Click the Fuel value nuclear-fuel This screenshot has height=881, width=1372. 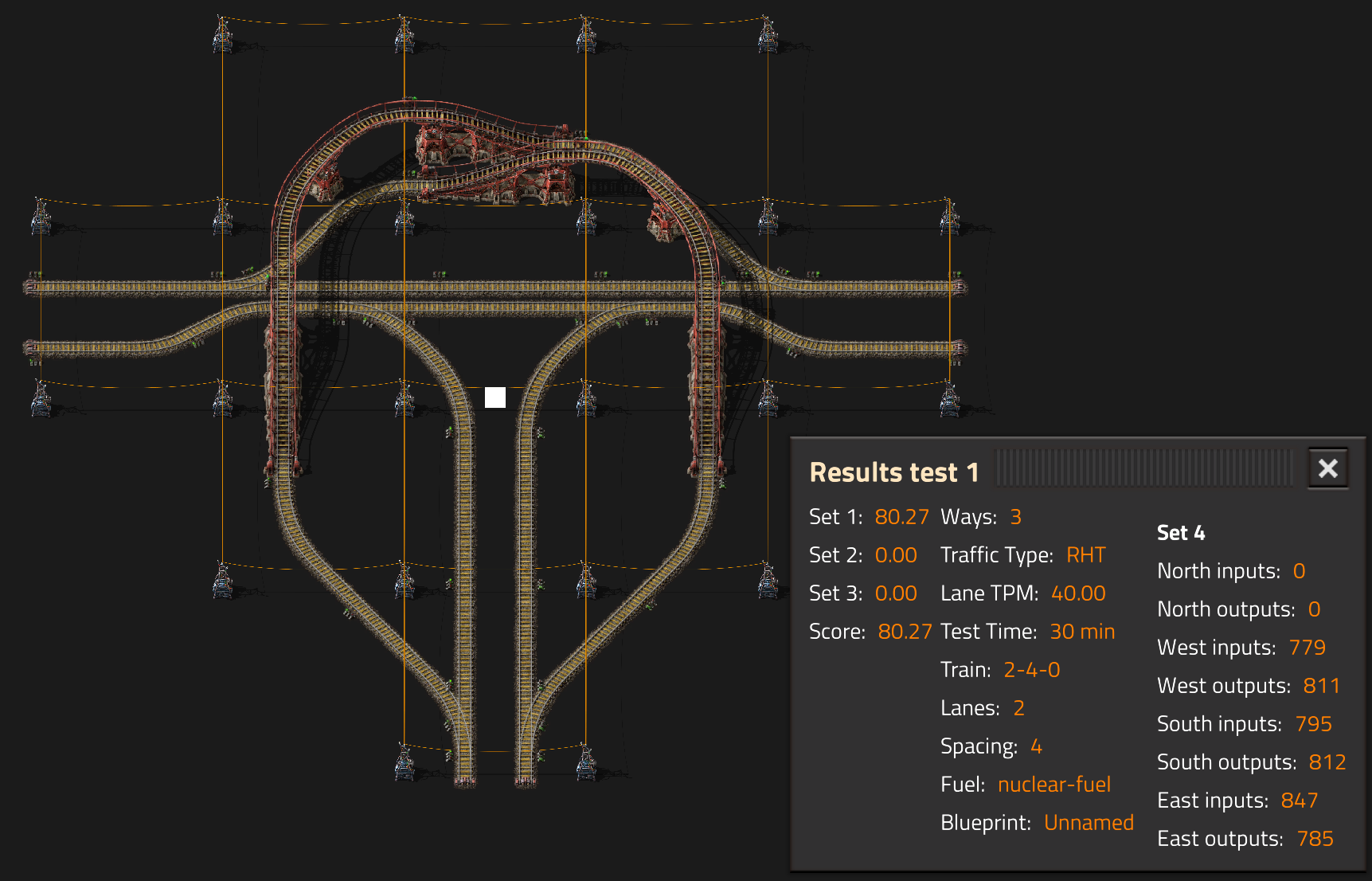1054,785
